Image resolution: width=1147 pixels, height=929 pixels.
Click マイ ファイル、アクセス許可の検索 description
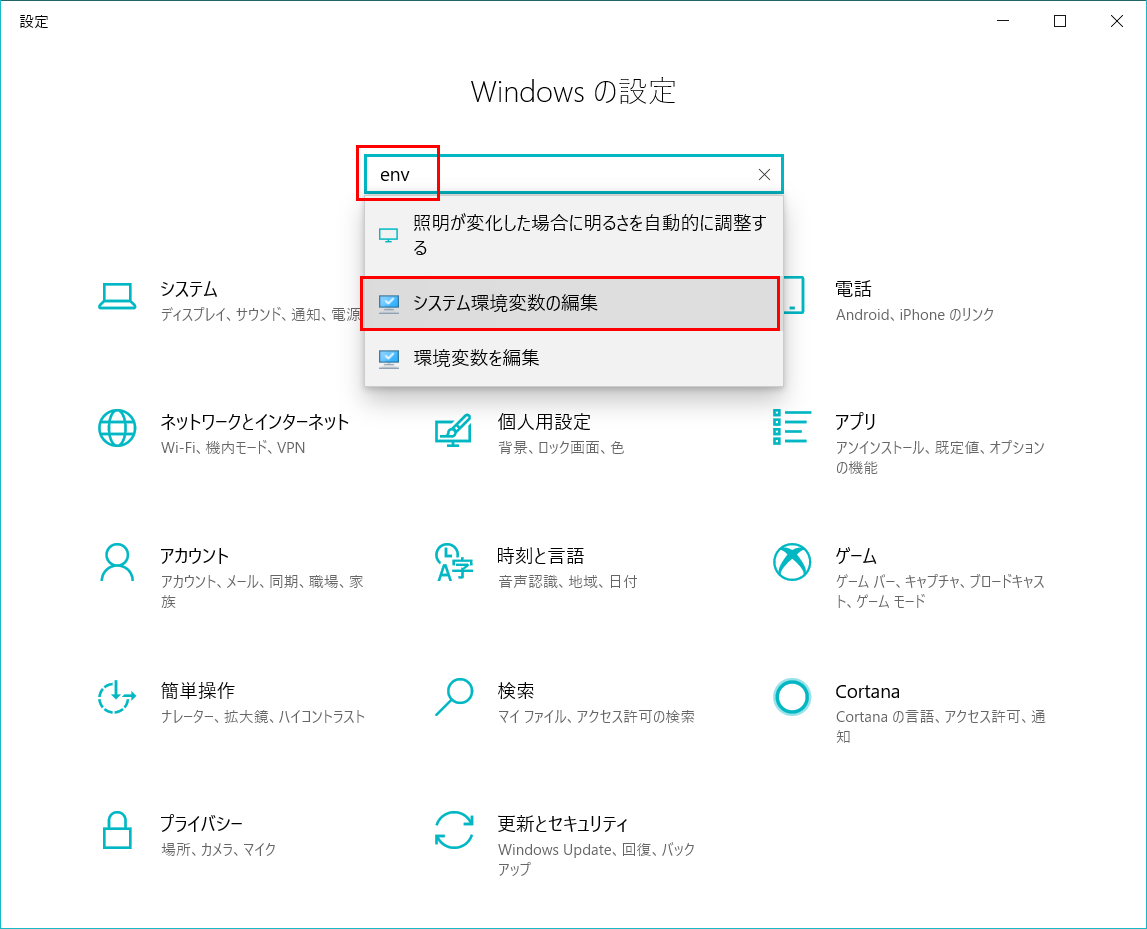point(596,717)
